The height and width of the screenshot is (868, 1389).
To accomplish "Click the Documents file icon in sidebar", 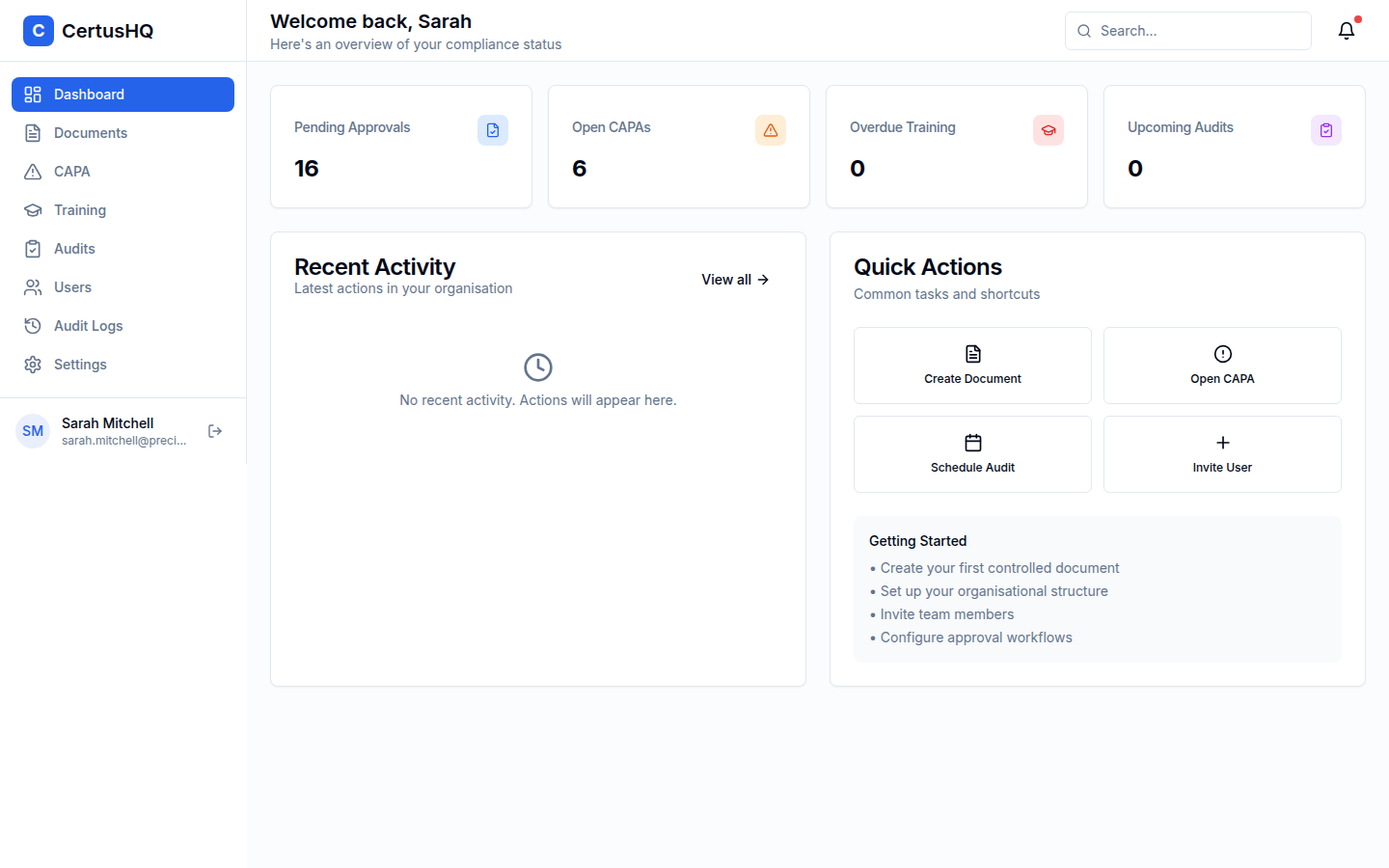I will [x=33, y=132].
